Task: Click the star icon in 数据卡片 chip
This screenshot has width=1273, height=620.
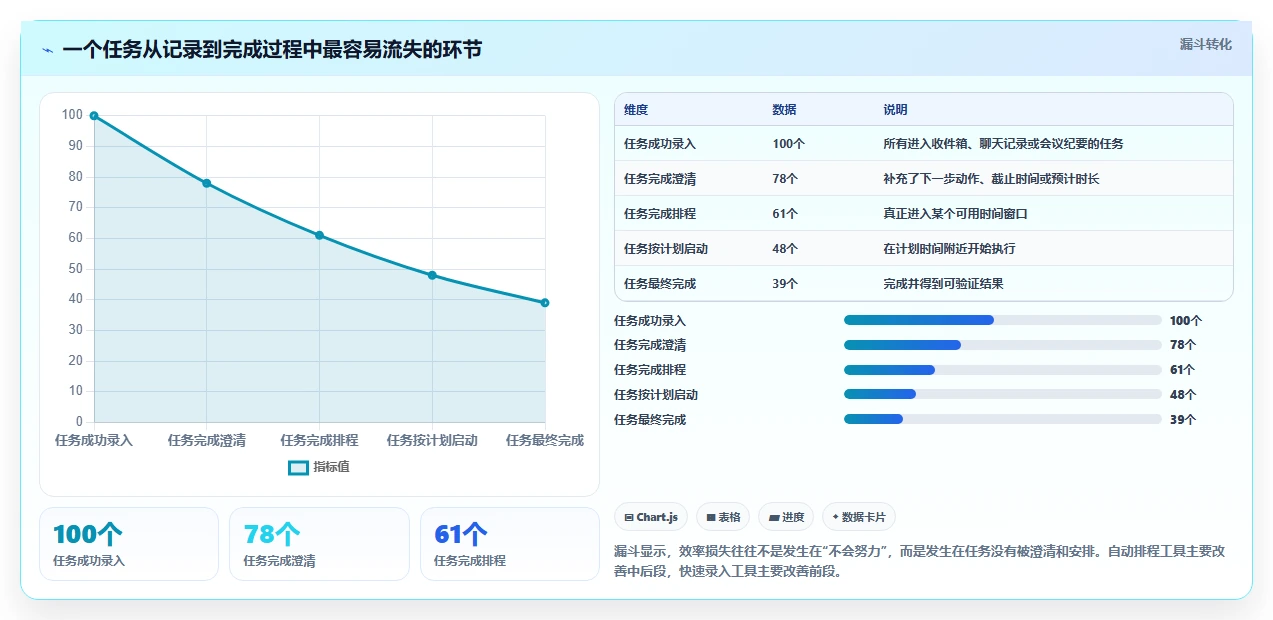Action: [835, 517]
